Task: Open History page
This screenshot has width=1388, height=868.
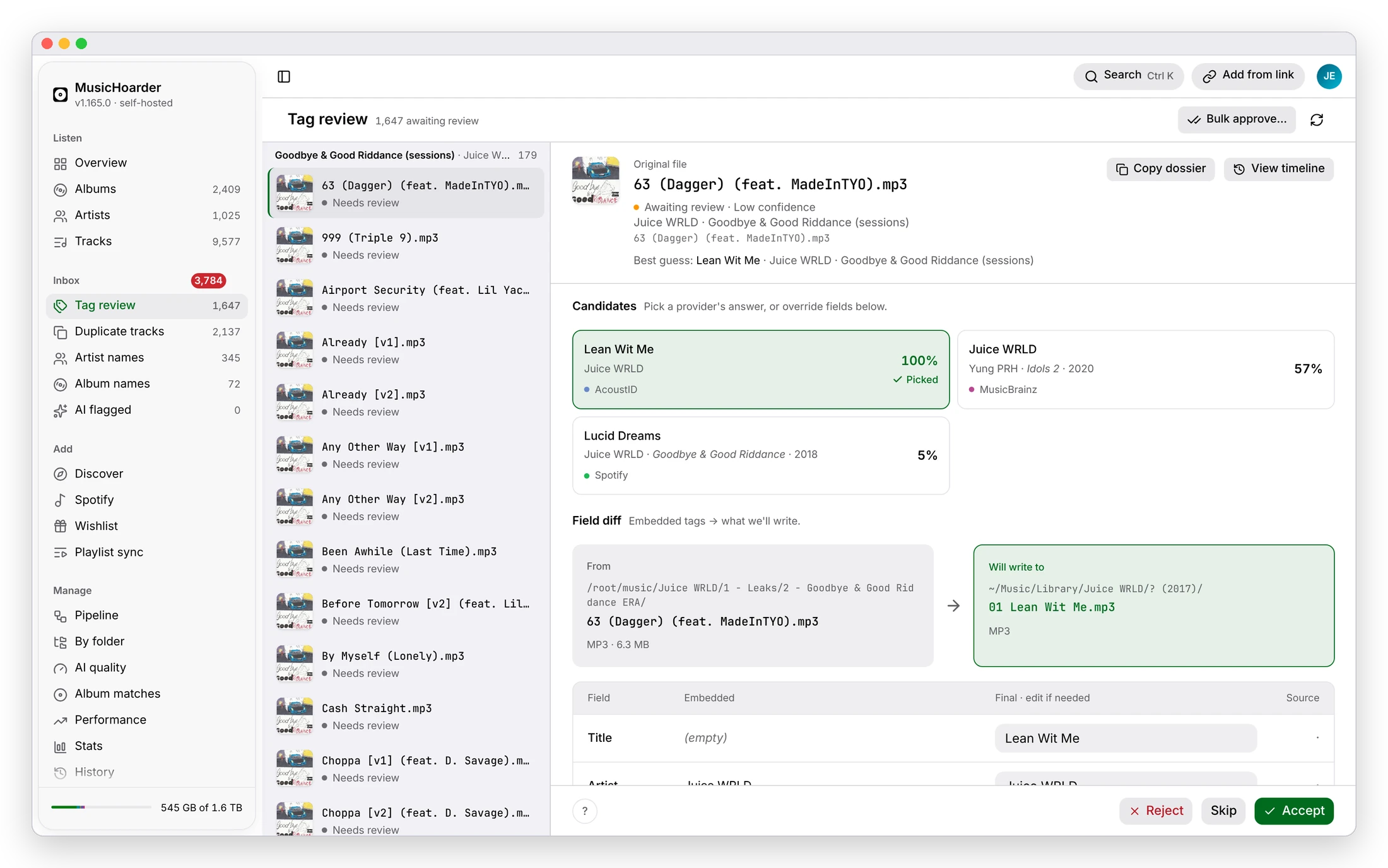Action: click(x=147, y=772)
